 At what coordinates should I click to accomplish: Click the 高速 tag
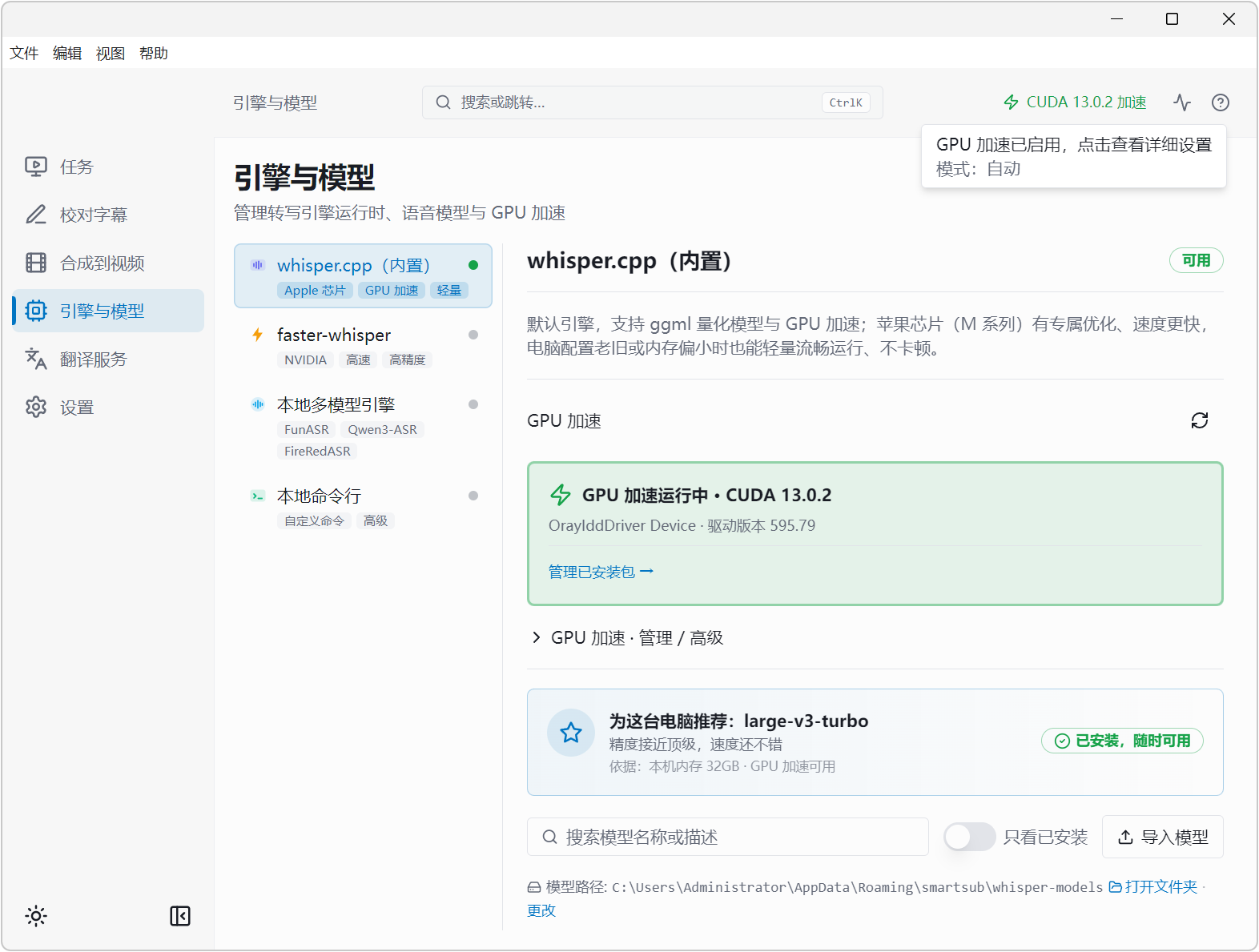(358, 360)
